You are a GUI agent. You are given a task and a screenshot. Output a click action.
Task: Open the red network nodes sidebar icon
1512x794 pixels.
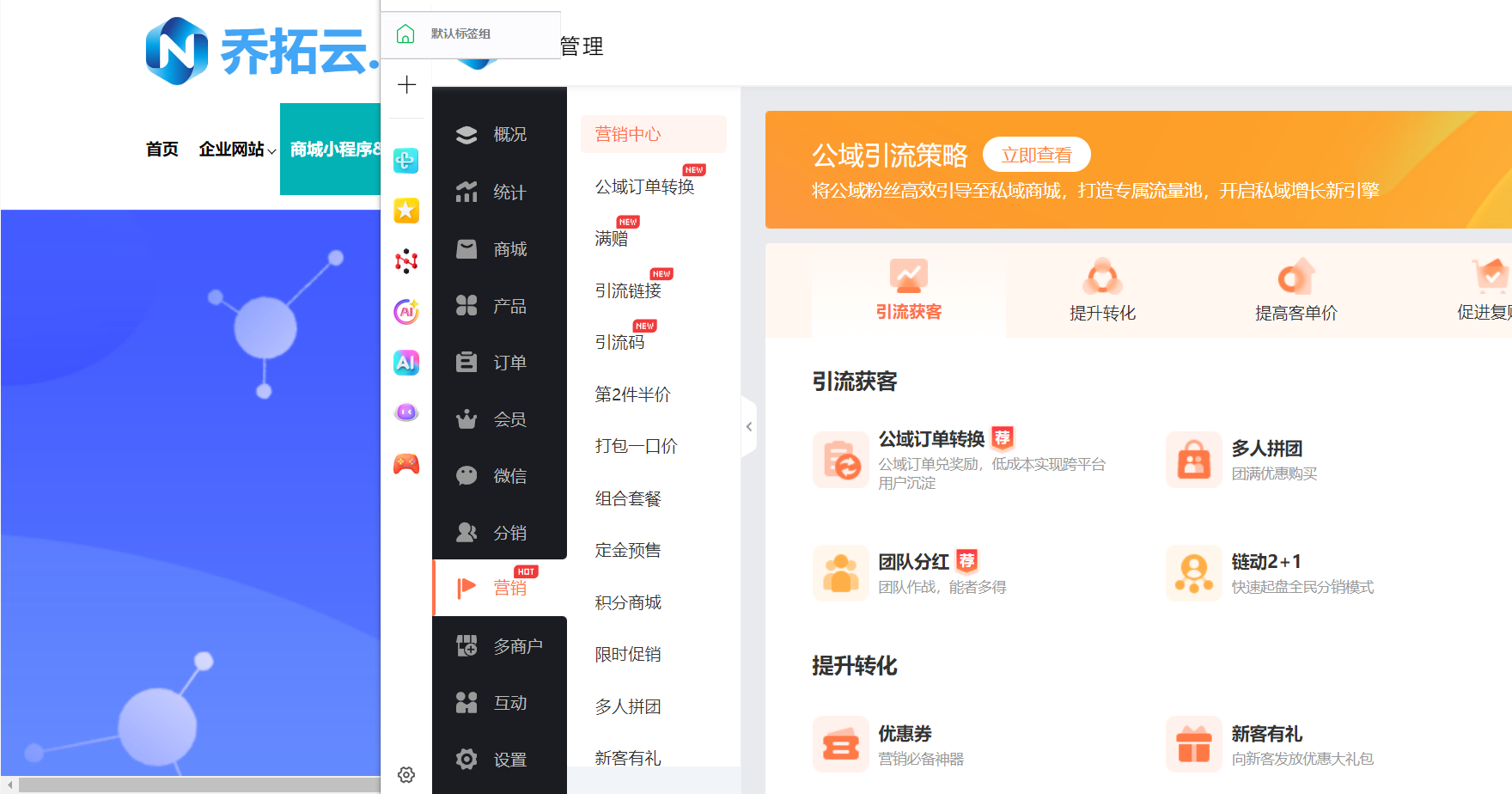click(x=406, y=261)
